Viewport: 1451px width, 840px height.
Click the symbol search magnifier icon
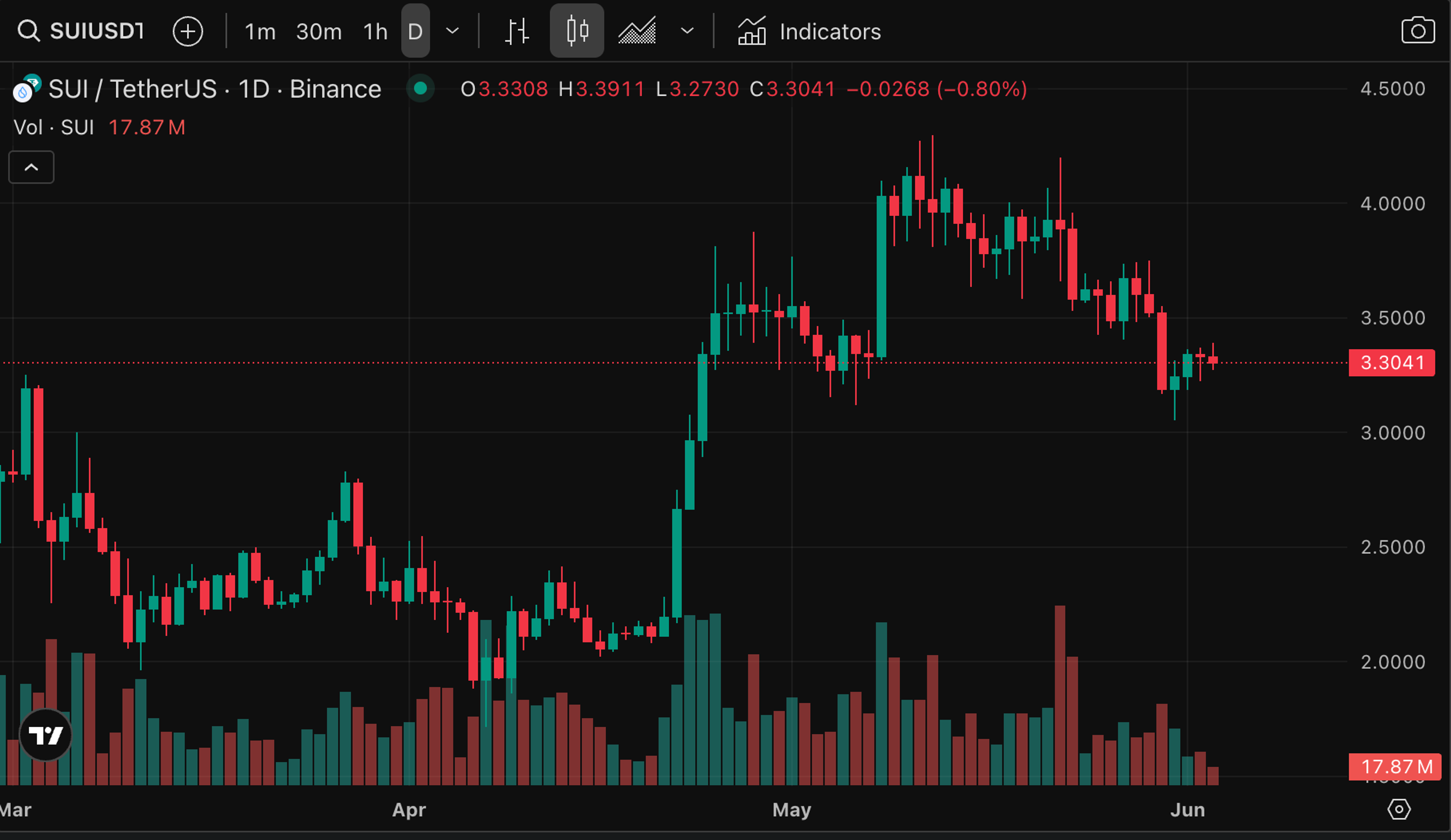coord(28,31)
